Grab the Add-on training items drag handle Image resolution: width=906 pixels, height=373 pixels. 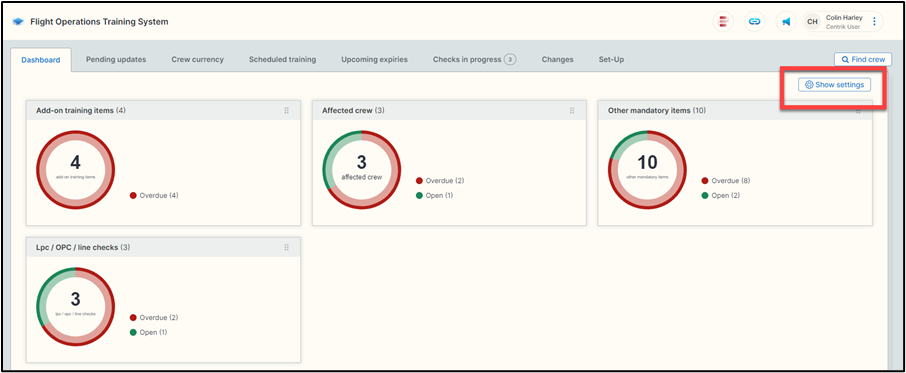coord(287,110)
